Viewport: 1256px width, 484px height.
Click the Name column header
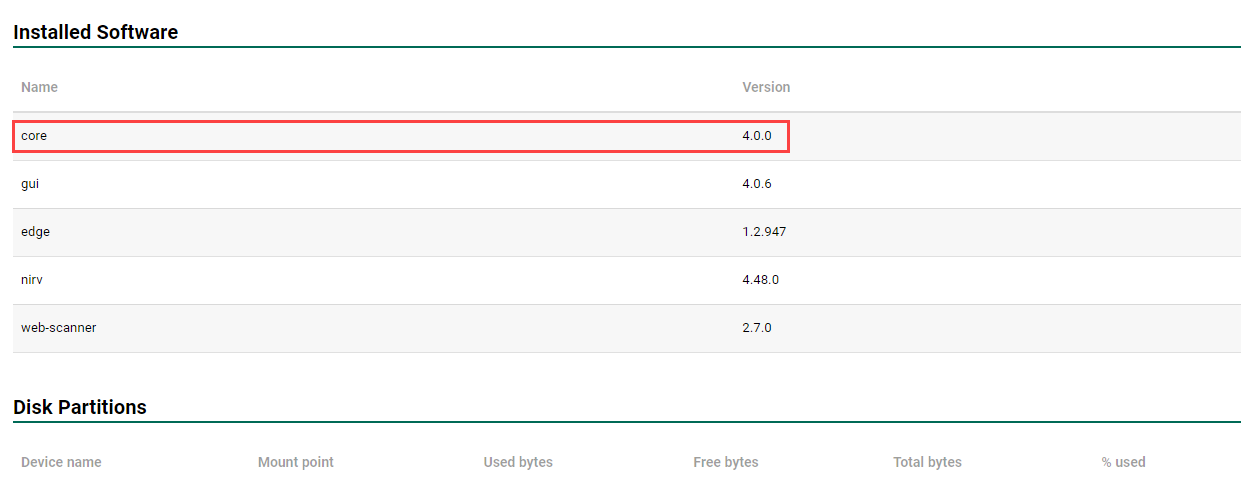point(39,87)
